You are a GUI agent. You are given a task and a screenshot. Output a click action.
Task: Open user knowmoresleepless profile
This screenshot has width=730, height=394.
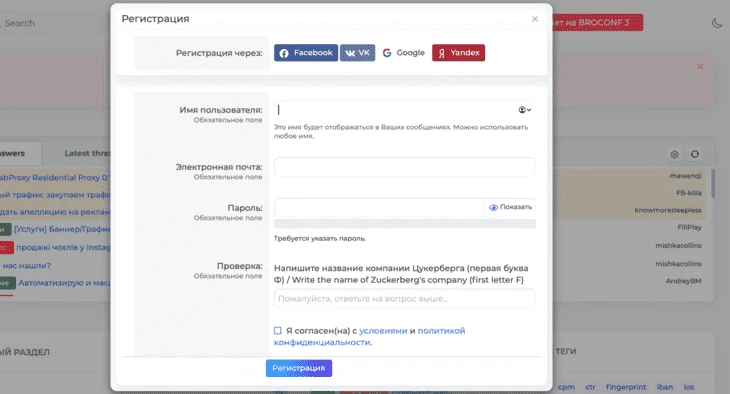tap(668, 210)
